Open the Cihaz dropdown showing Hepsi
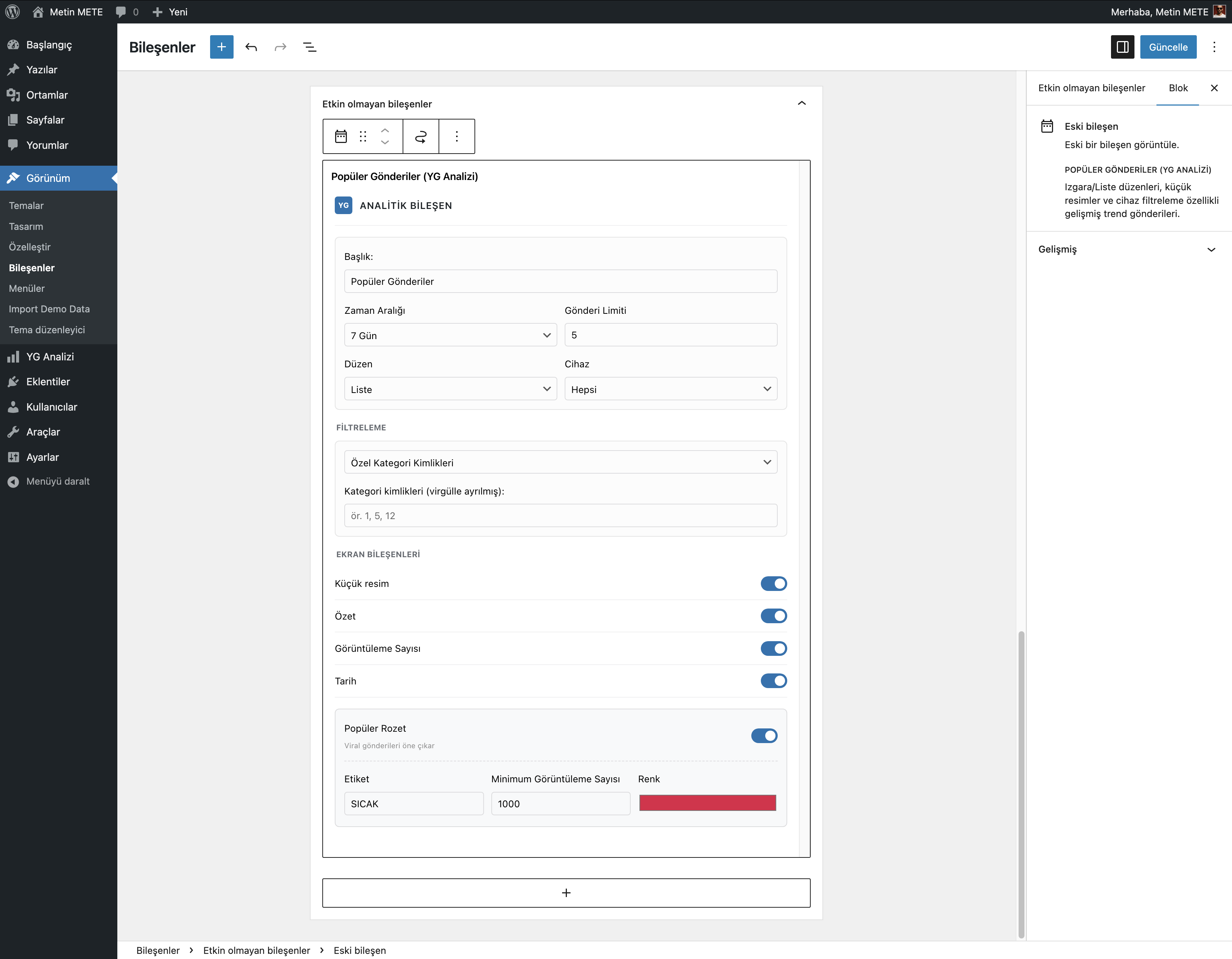Viewport: 1232px width, 959px height. 671,389
